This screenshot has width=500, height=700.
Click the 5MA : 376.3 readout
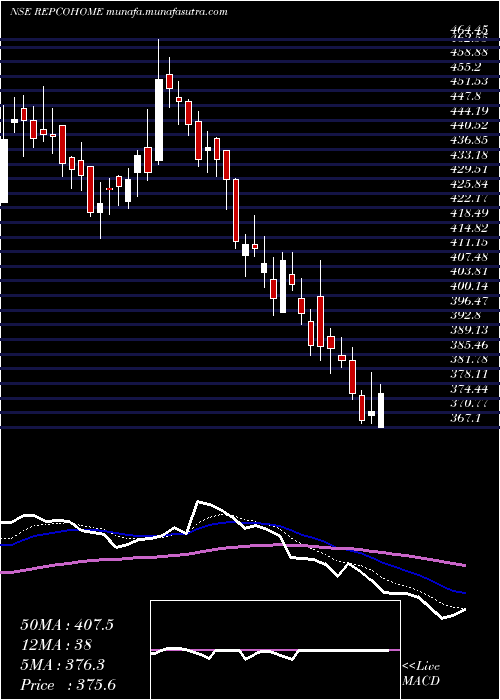pyautogui.click(x=62, y=665)
